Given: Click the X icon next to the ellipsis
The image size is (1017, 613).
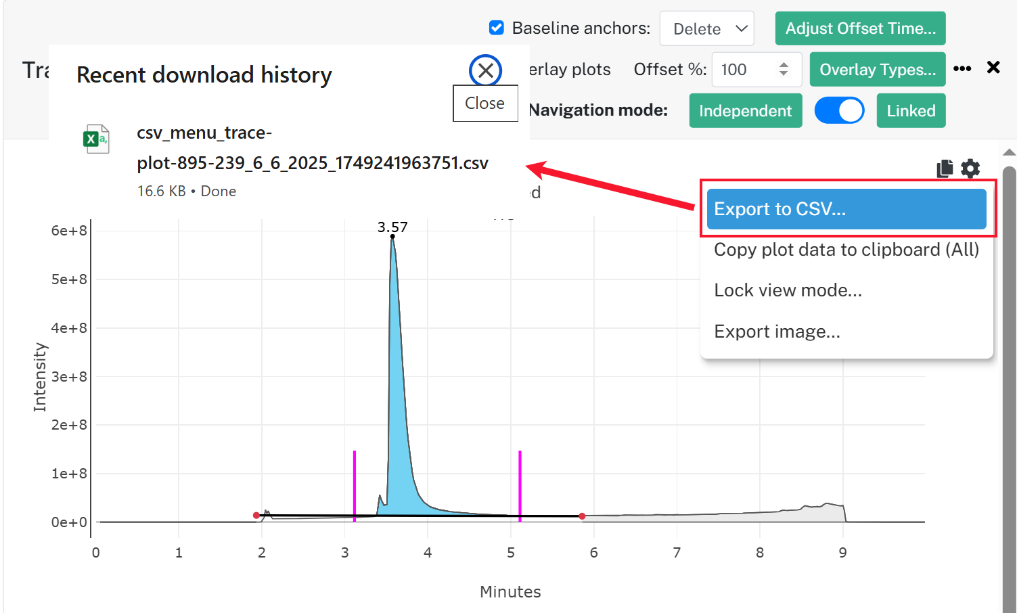Looking at the screenshot, I should click(993, 67).
